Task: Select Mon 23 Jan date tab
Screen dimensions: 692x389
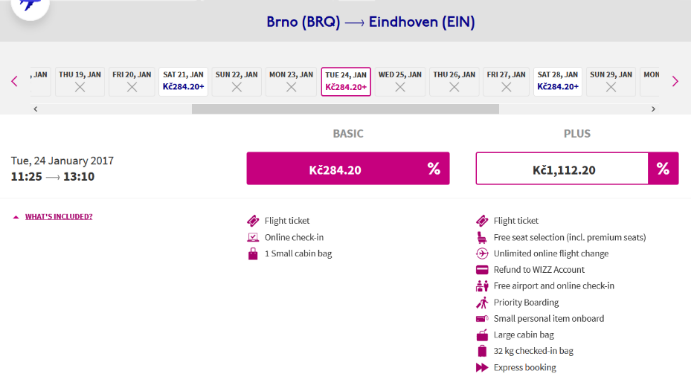Action: click(291, 81)
